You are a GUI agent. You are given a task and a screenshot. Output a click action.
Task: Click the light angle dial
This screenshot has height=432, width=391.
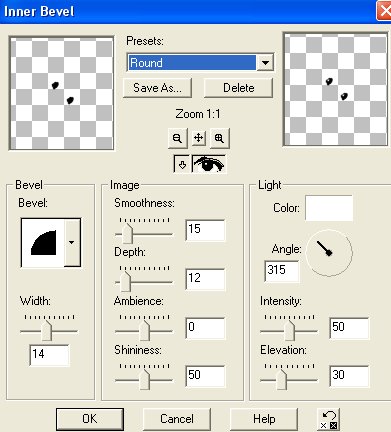coord(329,253)
